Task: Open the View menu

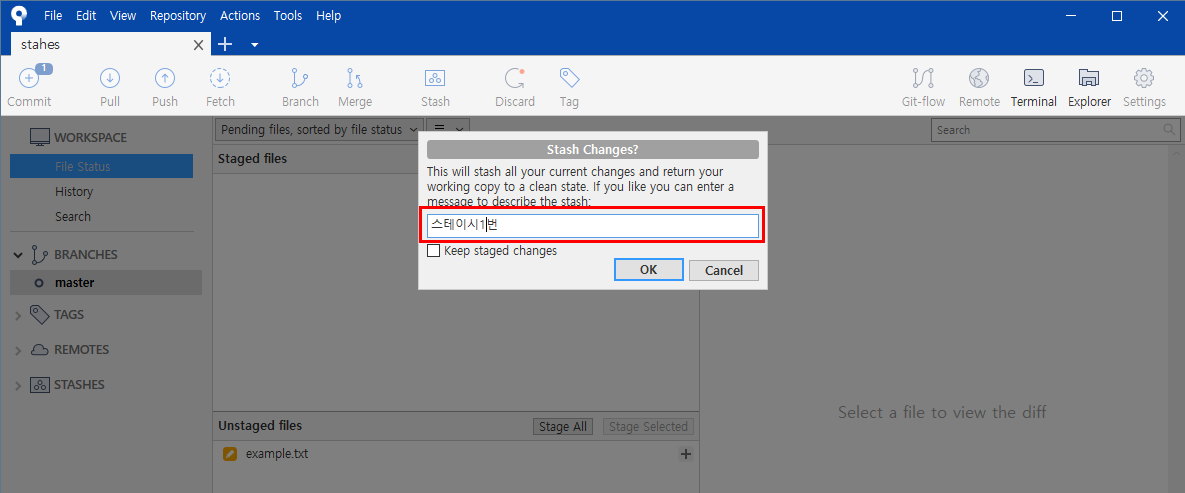Action: (x=122, y=15)
